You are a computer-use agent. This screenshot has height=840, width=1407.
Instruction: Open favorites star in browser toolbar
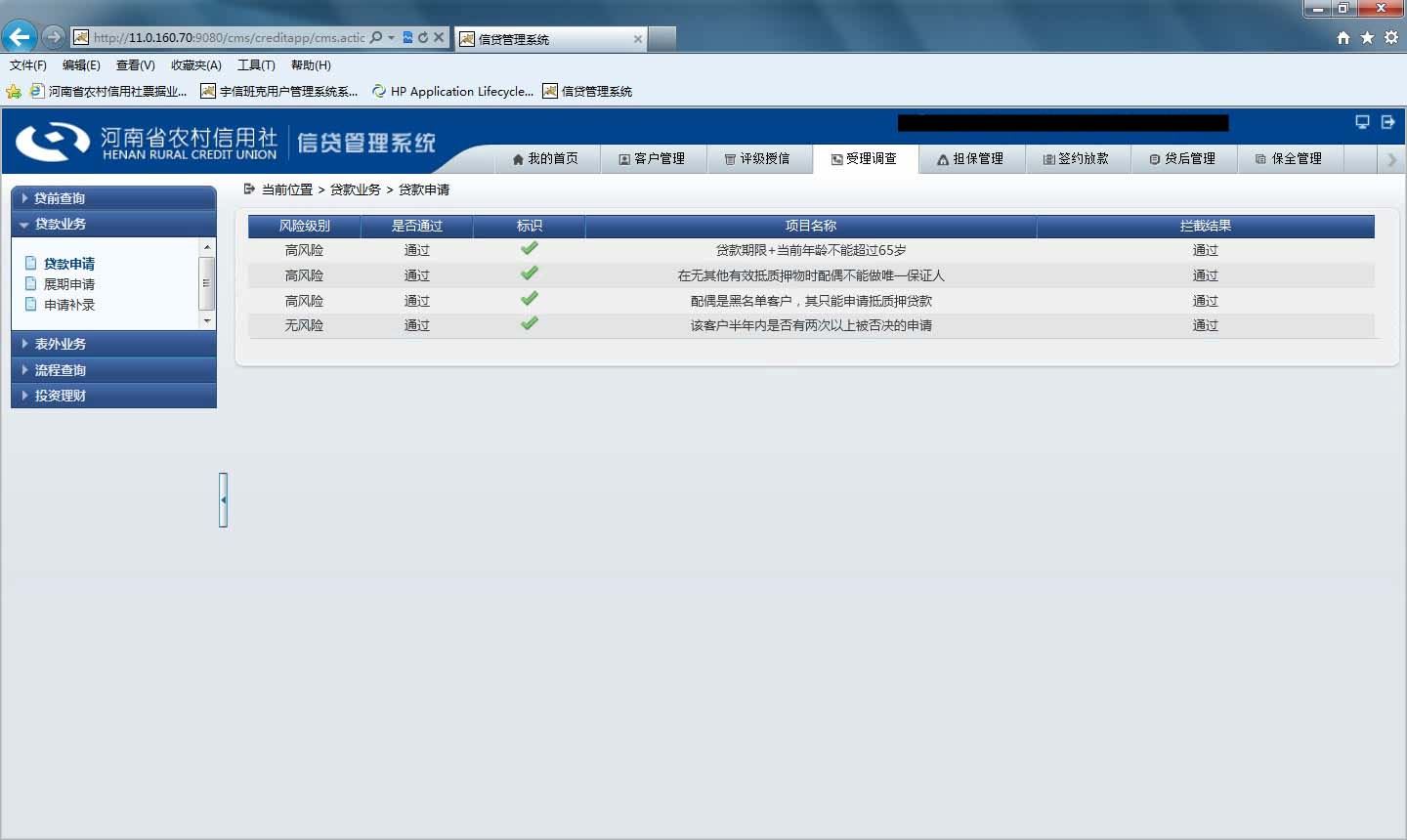pos(1367,37)
